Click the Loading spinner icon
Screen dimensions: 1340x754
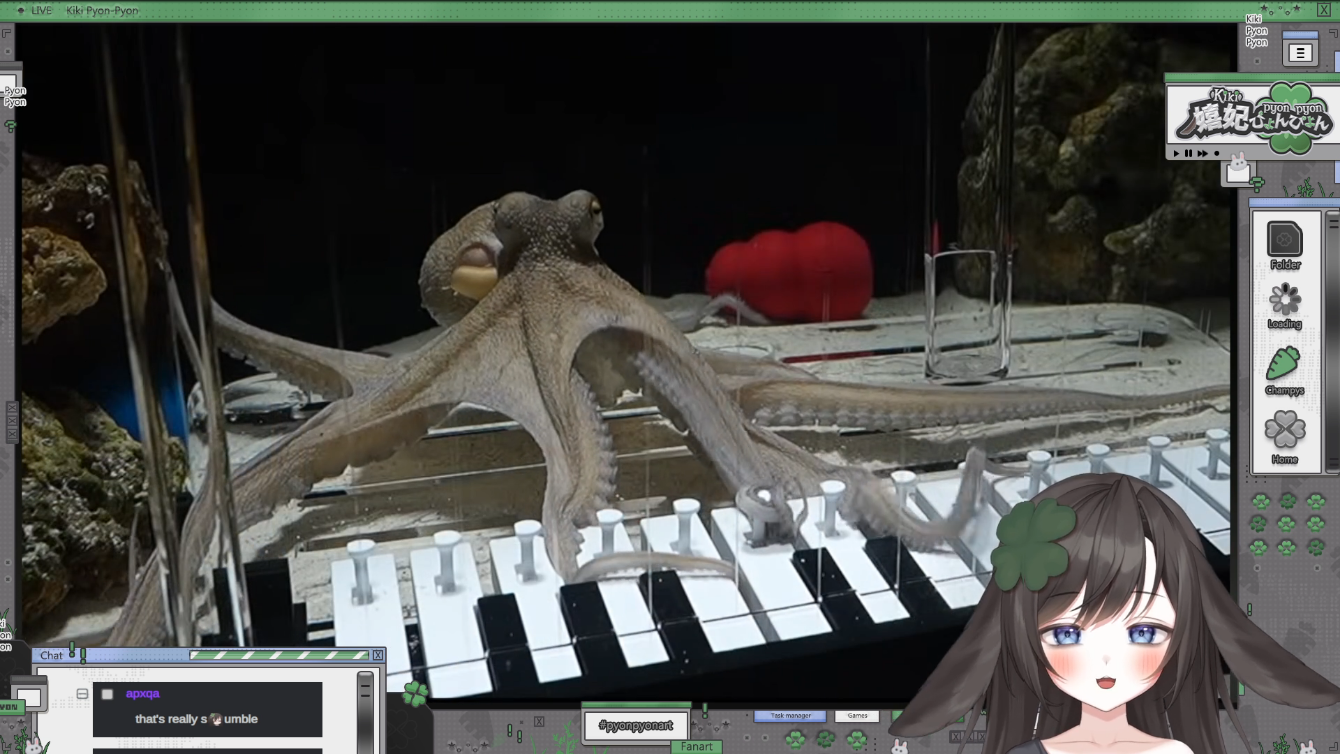tap(1285, 299)
